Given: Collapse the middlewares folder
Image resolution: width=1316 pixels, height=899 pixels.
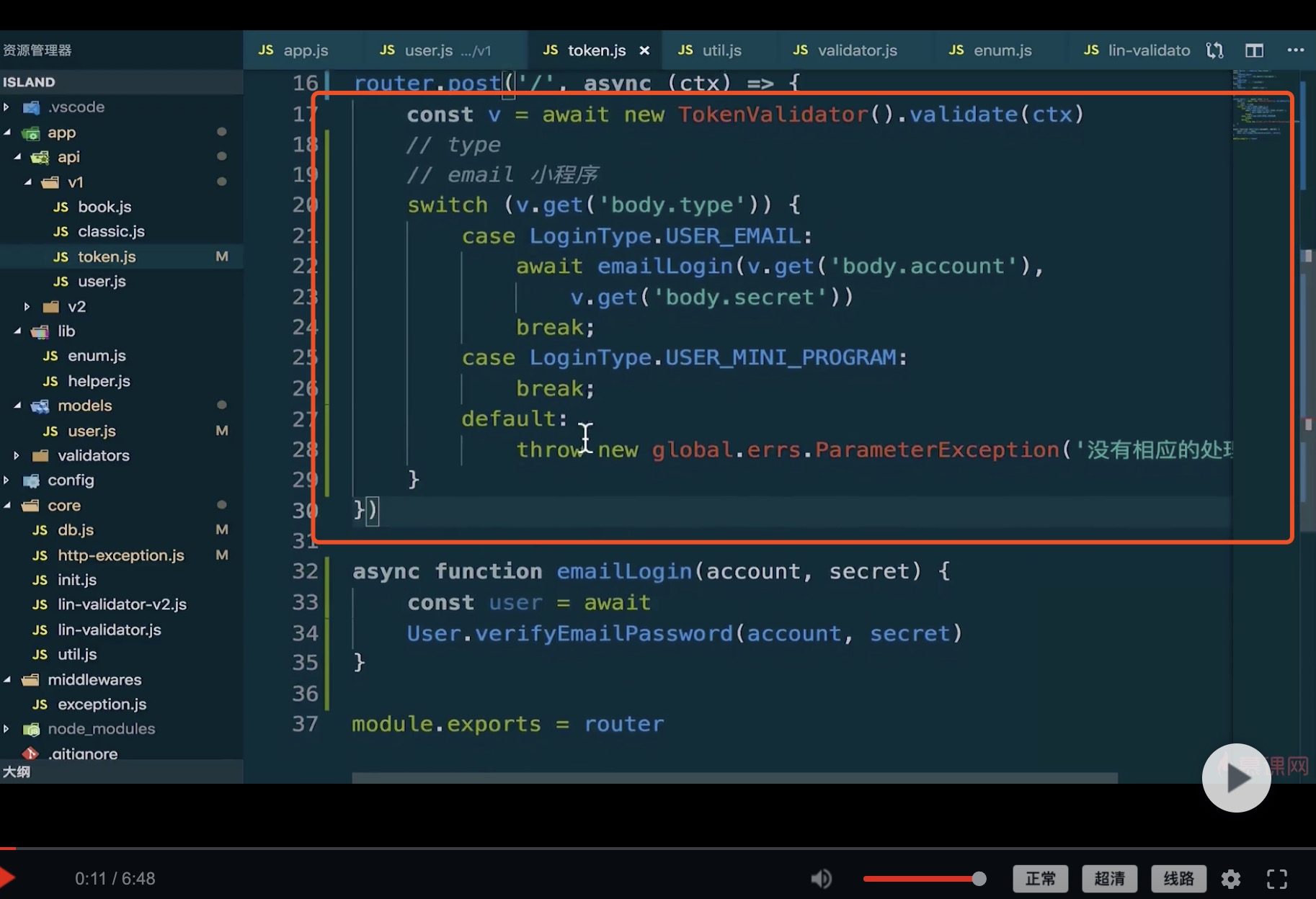Looking at the screenshot, I should point(6,680).
